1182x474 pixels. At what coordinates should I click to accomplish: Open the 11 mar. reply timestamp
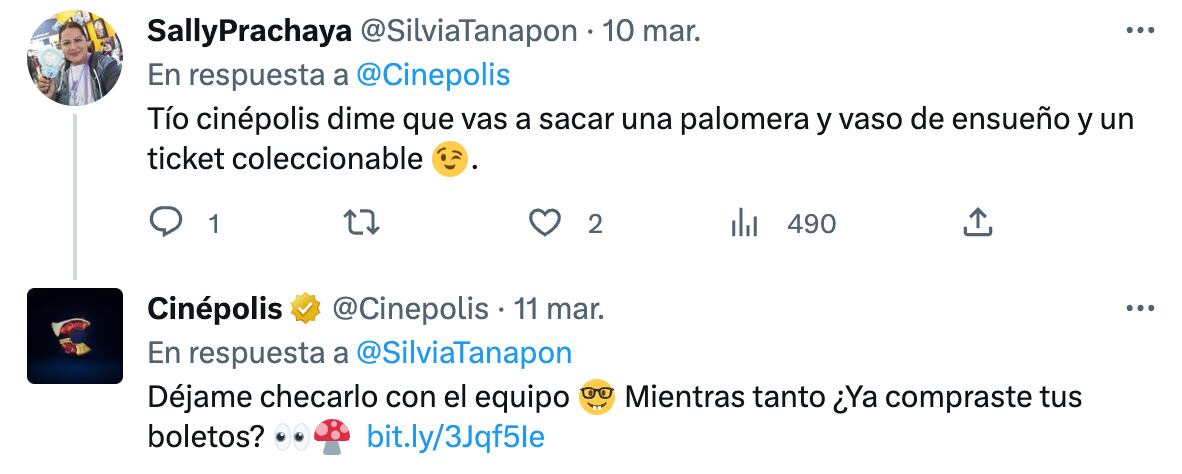(x=559, y=309)
